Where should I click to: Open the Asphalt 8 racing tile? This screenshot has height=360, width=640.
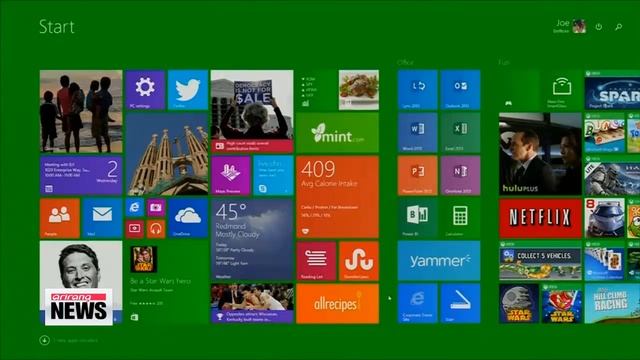pos(604,218)
